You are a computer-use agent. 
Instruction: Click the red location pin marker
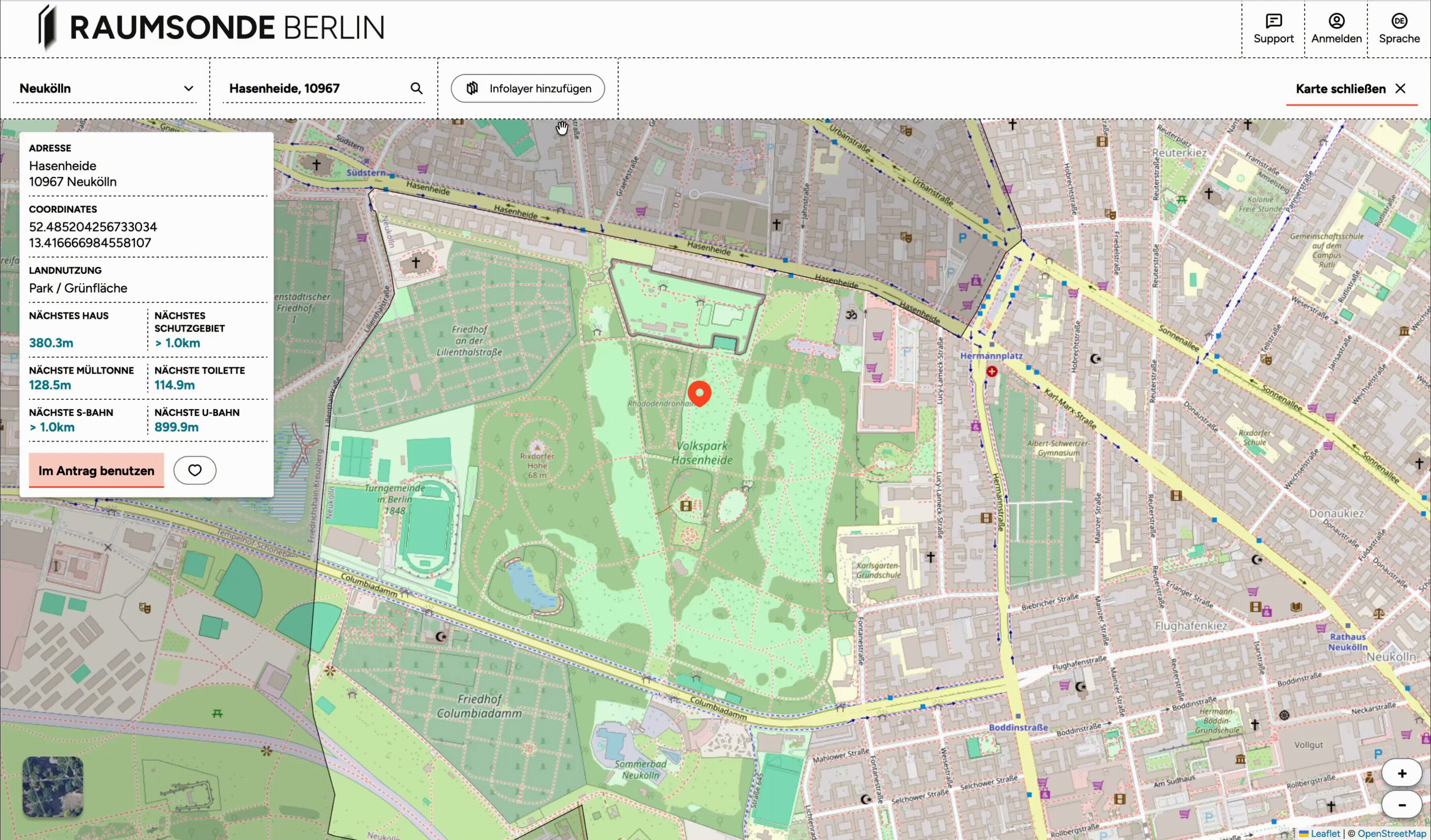click(x=699, y=393)
